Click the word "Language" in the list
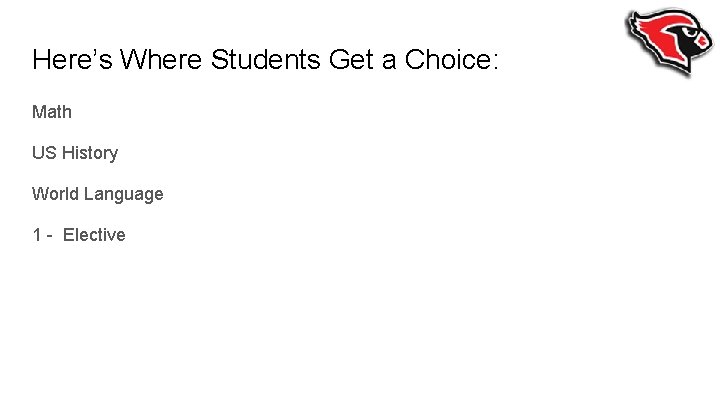This screenshot has width=720, height=405. (123, 194)
